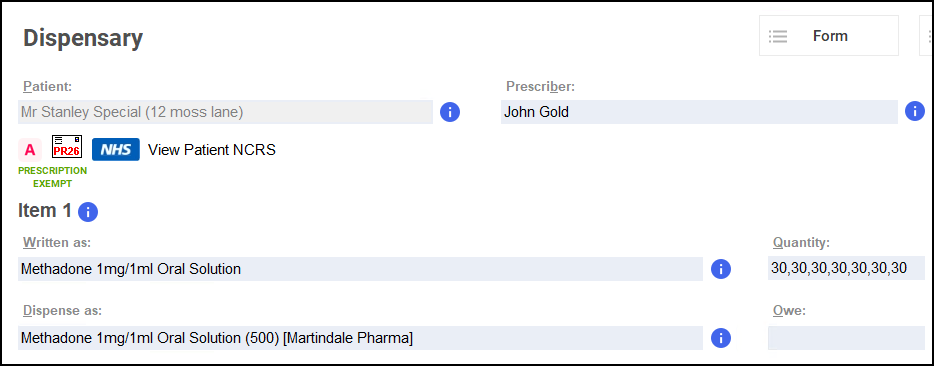Click the PR26 prescription icon
The width and height of the screenshot is (934, 366).
[x=67, y=147]
